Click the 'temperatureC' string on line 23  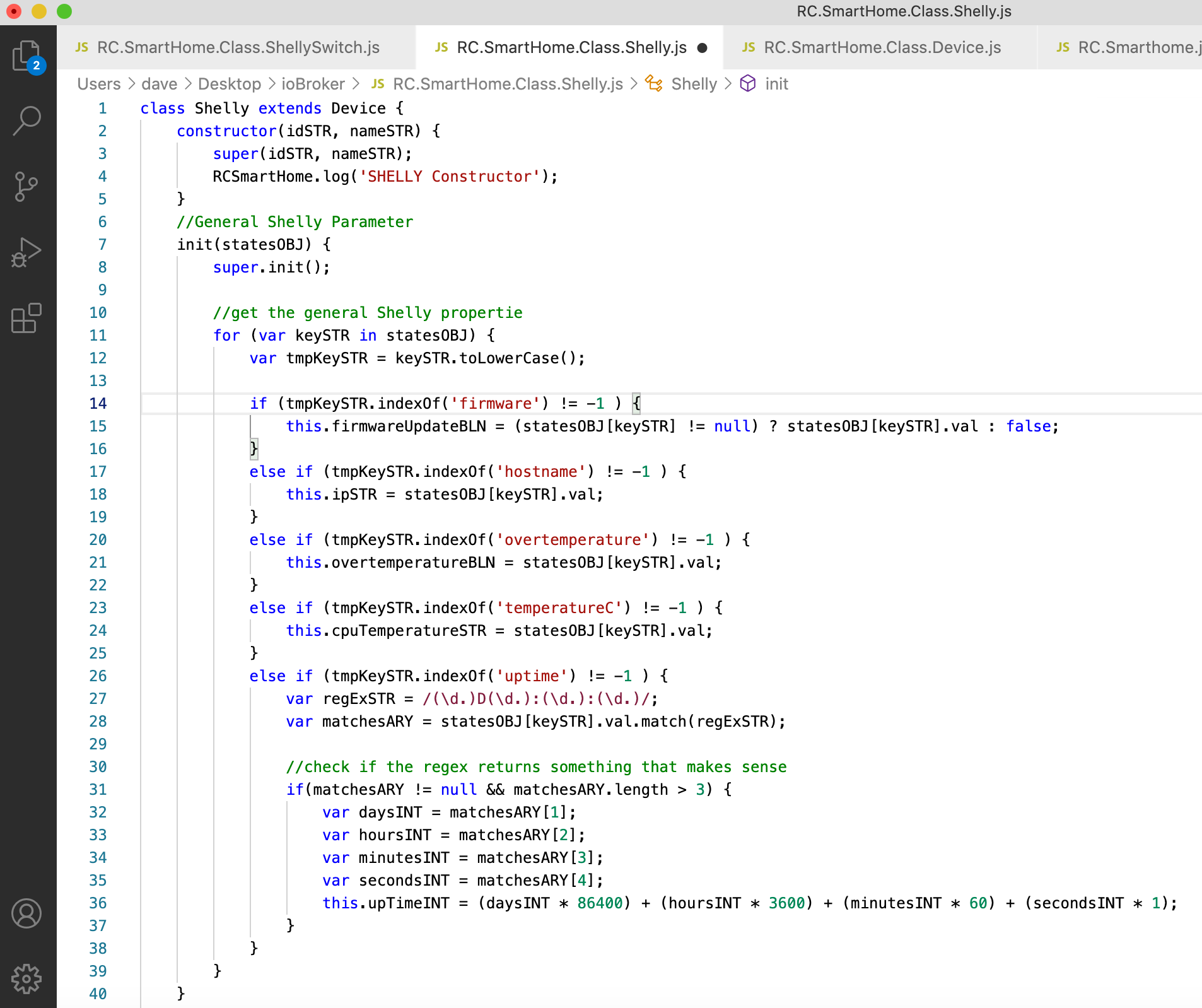559,608
